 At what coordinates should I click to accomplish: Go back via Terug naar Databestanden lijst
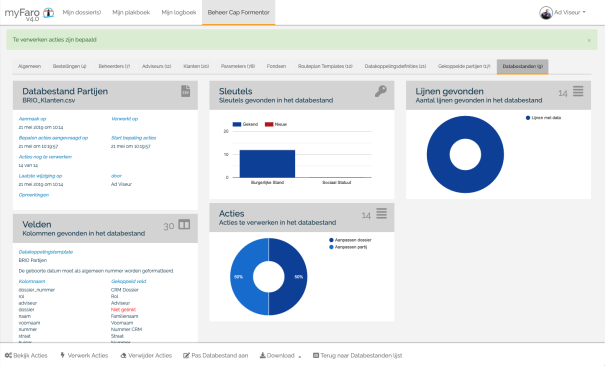(x=357, y=356)
